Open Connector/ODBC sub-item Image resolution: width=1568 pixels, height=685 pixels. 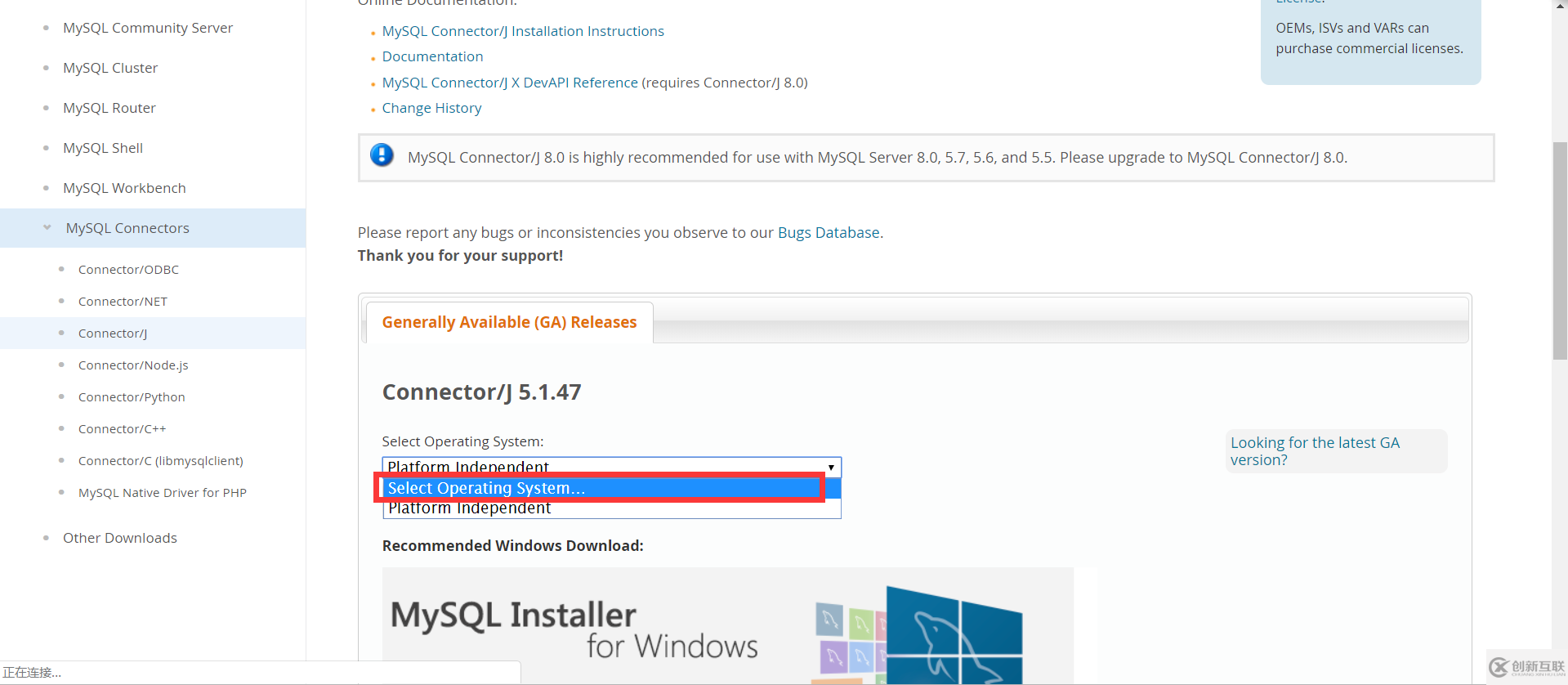[128, 270]
